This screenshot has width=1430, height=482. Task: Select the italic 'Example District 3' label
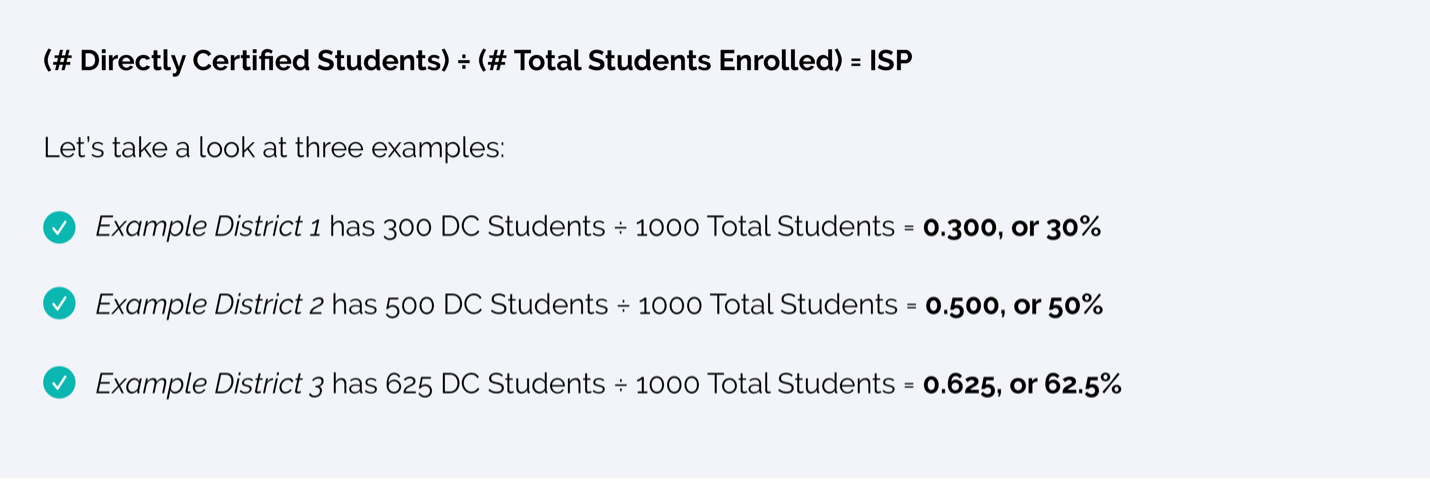(x=209, y=383)
